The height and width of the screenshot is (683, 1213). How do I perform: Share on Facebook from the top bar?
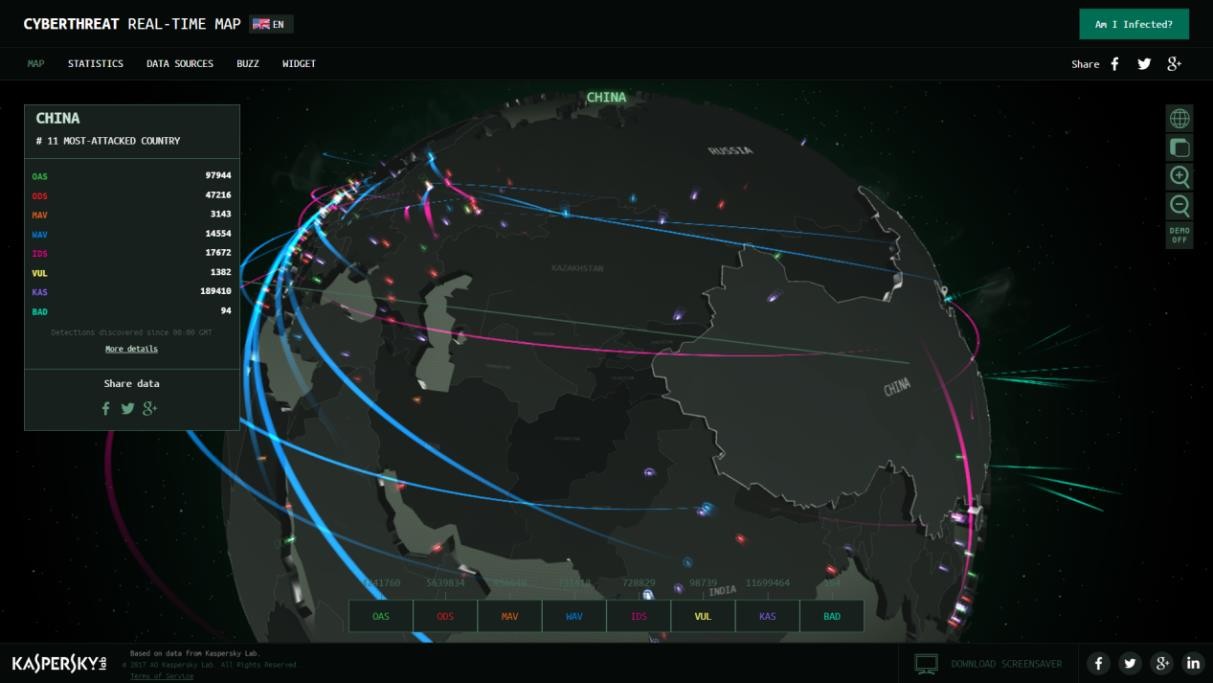pyautogui.click(x=1115, y=64)
